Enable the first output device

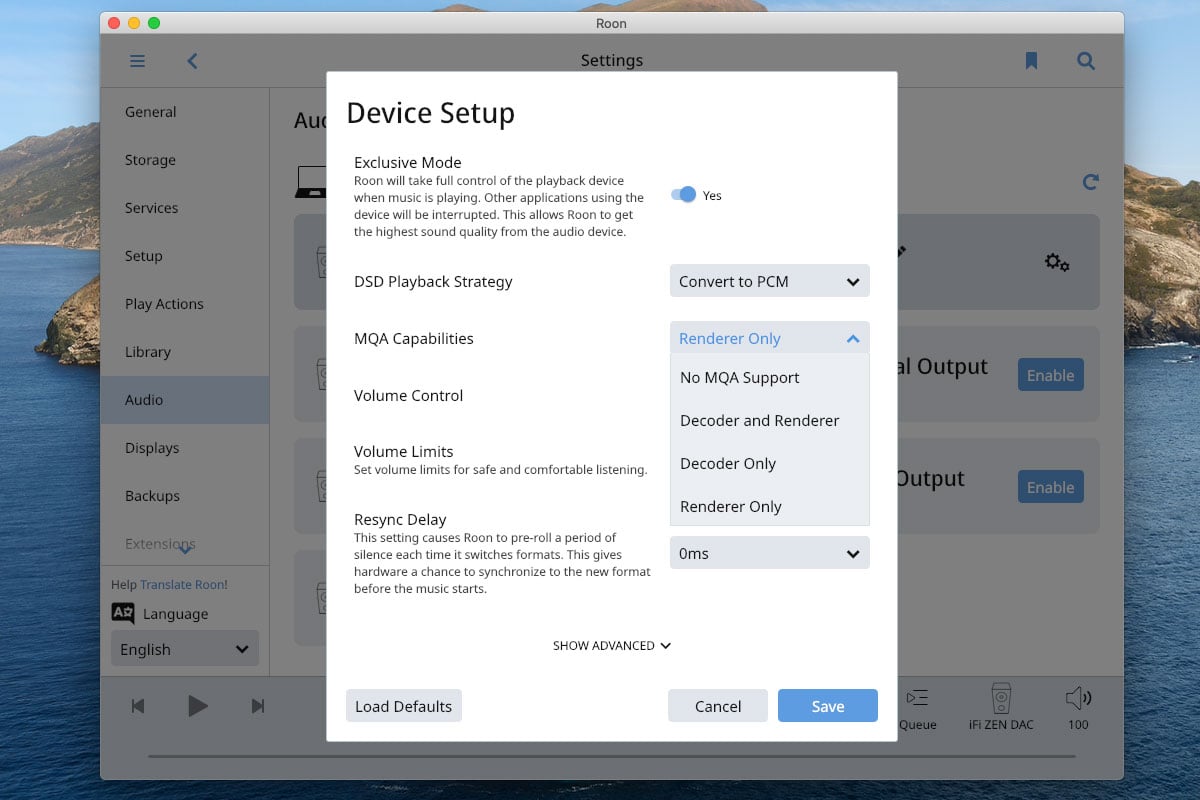1051,375
